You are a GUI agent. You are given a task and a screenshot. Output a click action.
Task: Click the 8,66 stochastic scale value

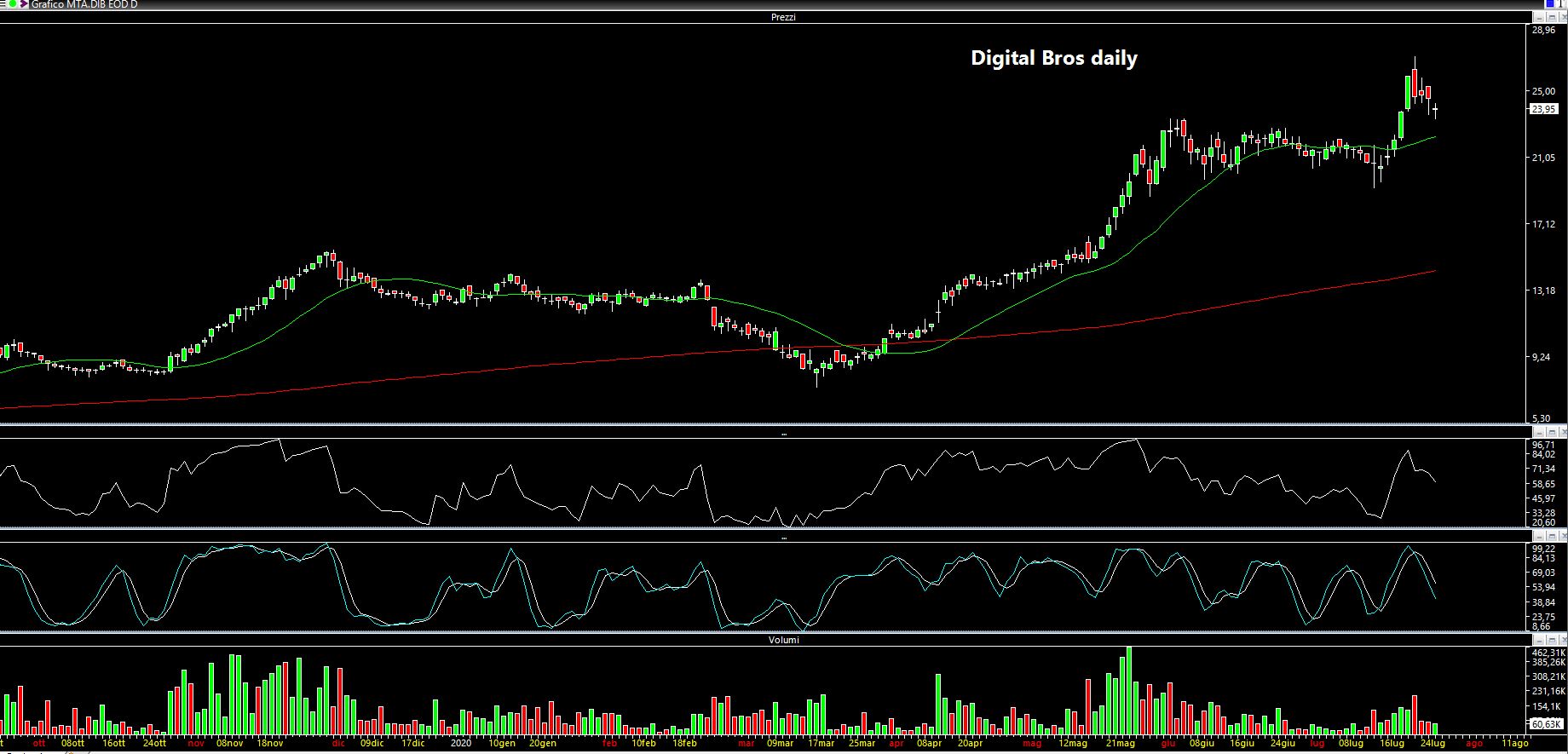(1542, 626)
